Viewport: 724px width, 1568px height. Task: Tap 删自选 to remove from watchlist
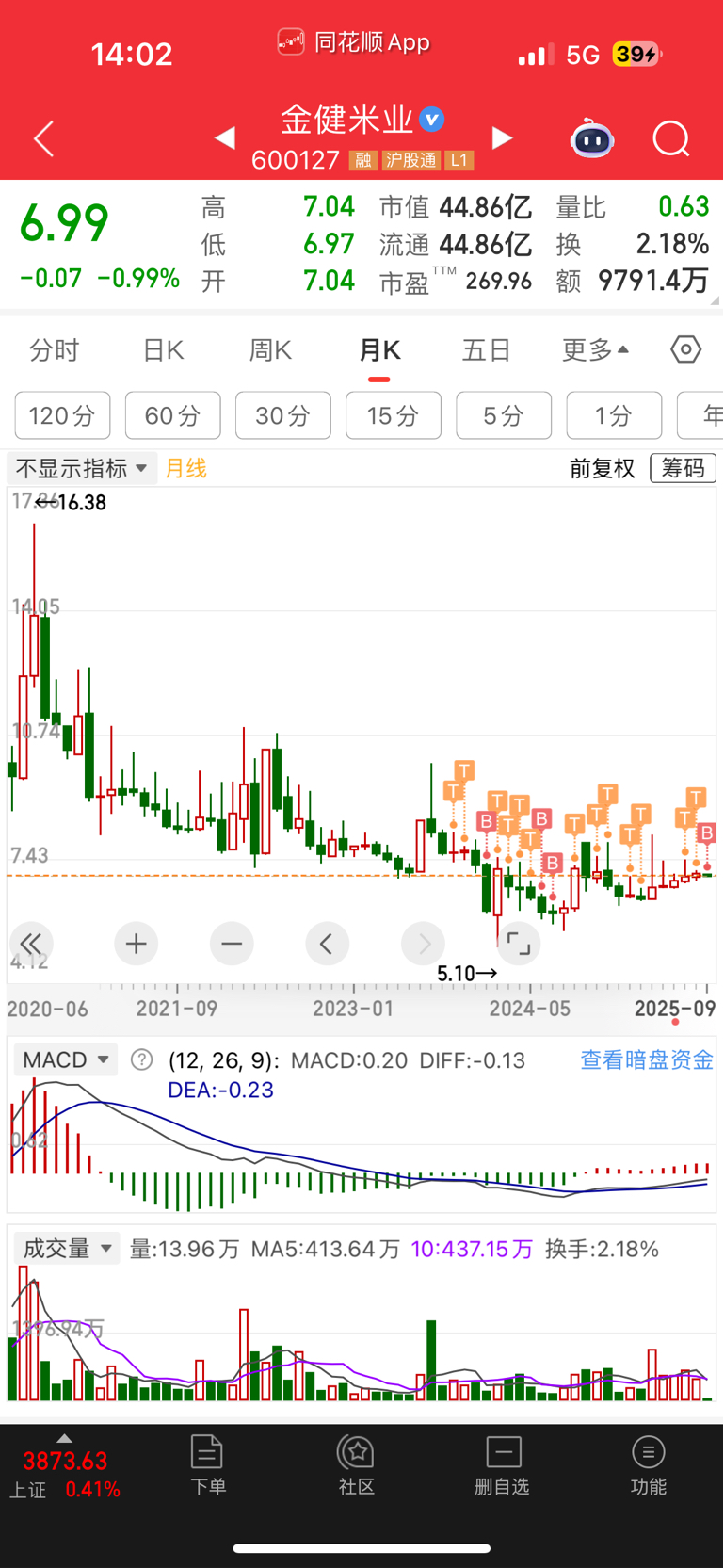tap(503, 1465)
